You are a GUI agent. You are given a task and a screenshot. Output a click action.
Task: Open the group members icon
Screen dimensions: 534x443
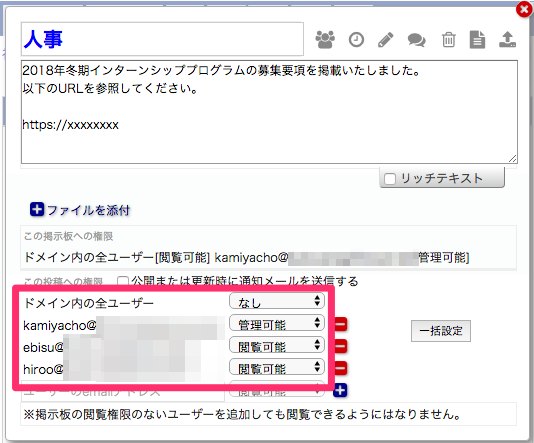click(325, 39)
